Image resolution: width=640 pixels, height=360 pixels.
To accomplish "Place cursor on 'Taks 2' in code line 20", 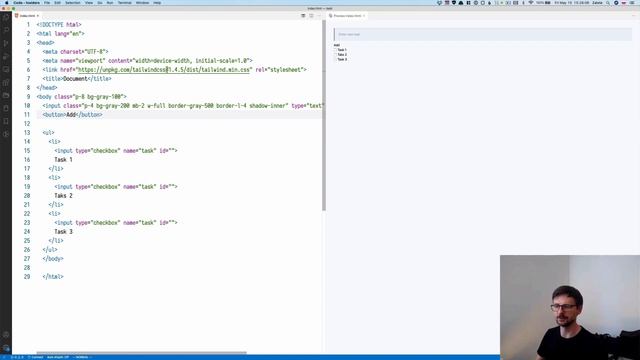I will tap(63, 196).
